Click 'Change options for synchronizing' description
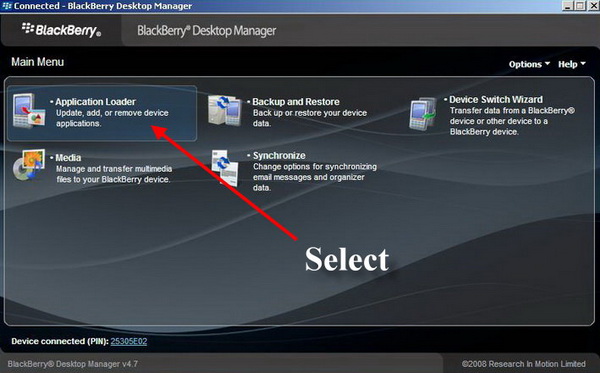 coord(315,177)
